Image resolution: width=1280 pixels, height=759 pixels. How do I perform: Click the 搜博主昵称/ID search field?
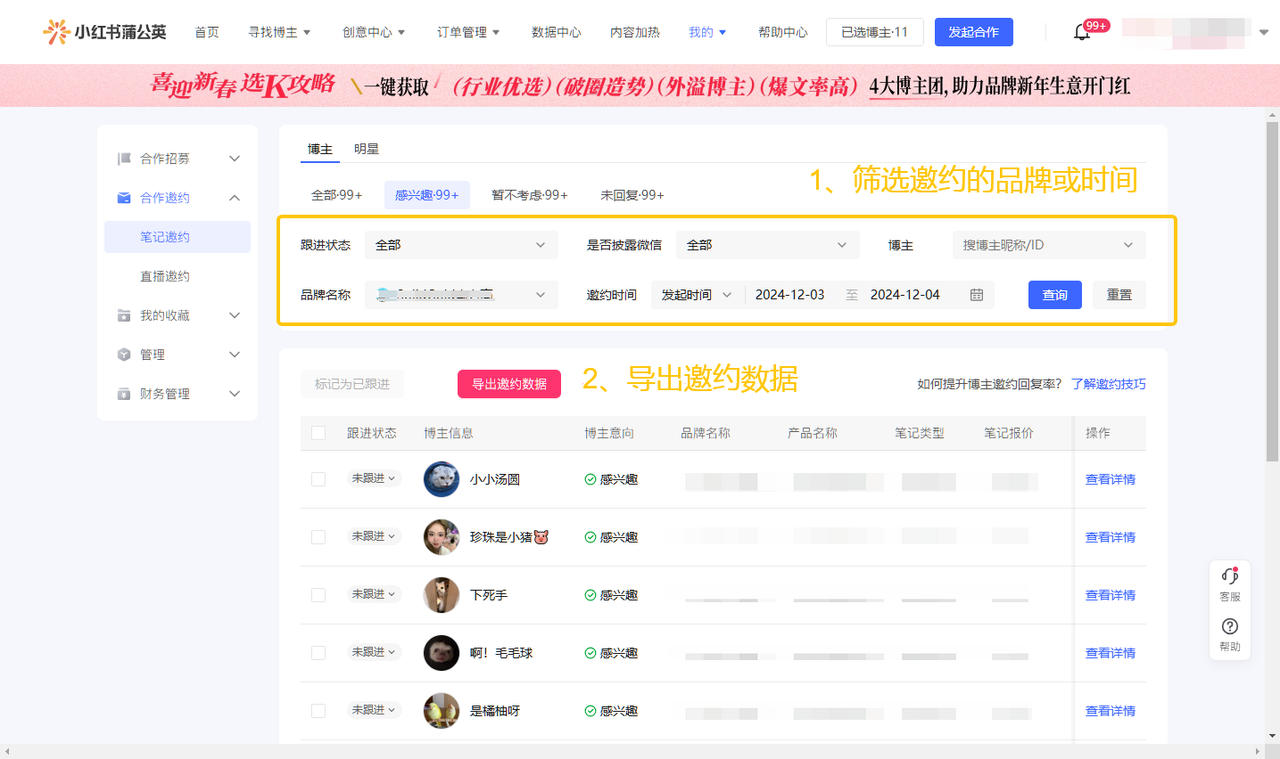click(1040, 245)
